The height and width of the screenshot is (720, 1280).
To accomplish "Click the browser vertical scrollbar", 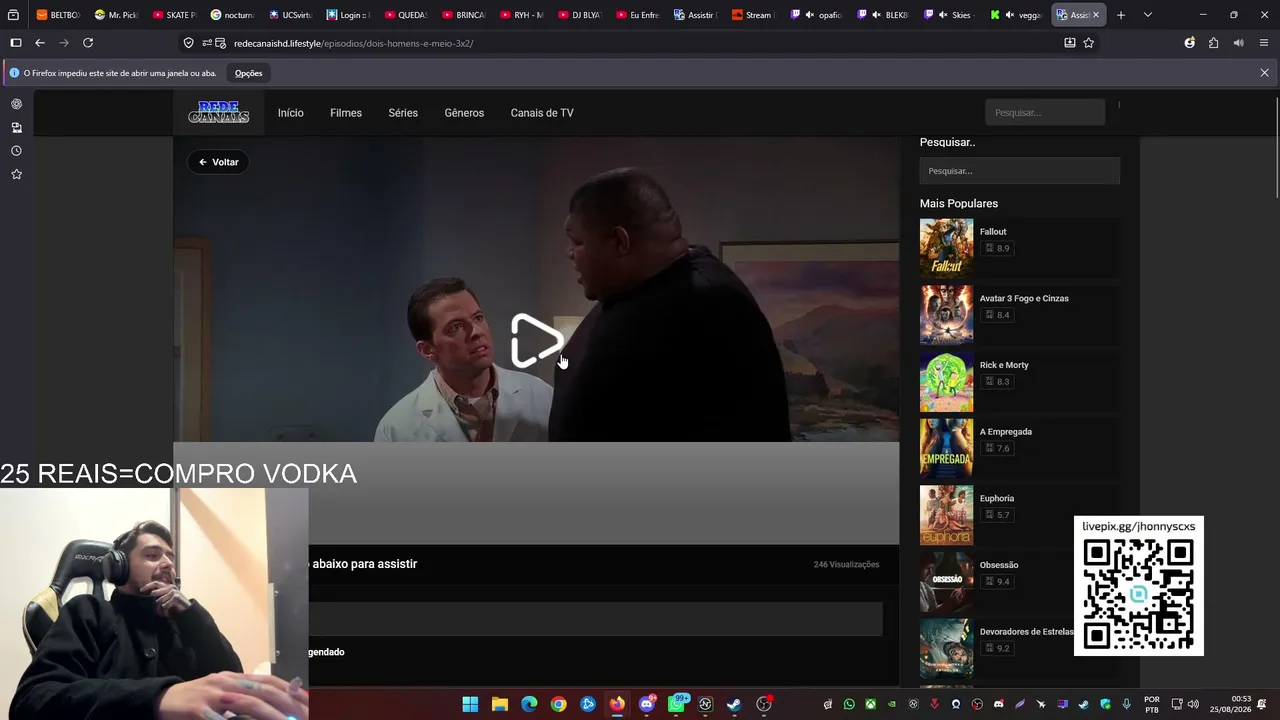I will (1275, 150).
